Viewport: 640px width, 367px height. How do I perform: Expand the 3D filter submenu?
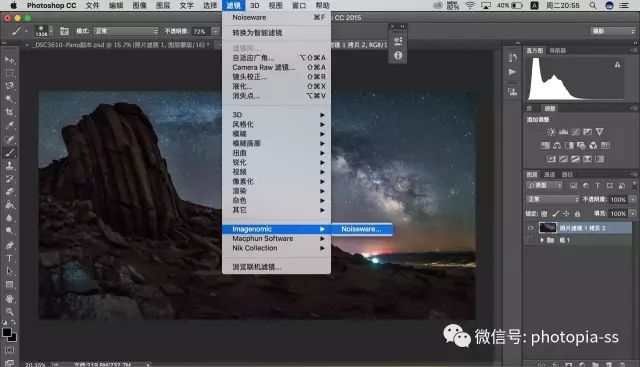point(277,115)
